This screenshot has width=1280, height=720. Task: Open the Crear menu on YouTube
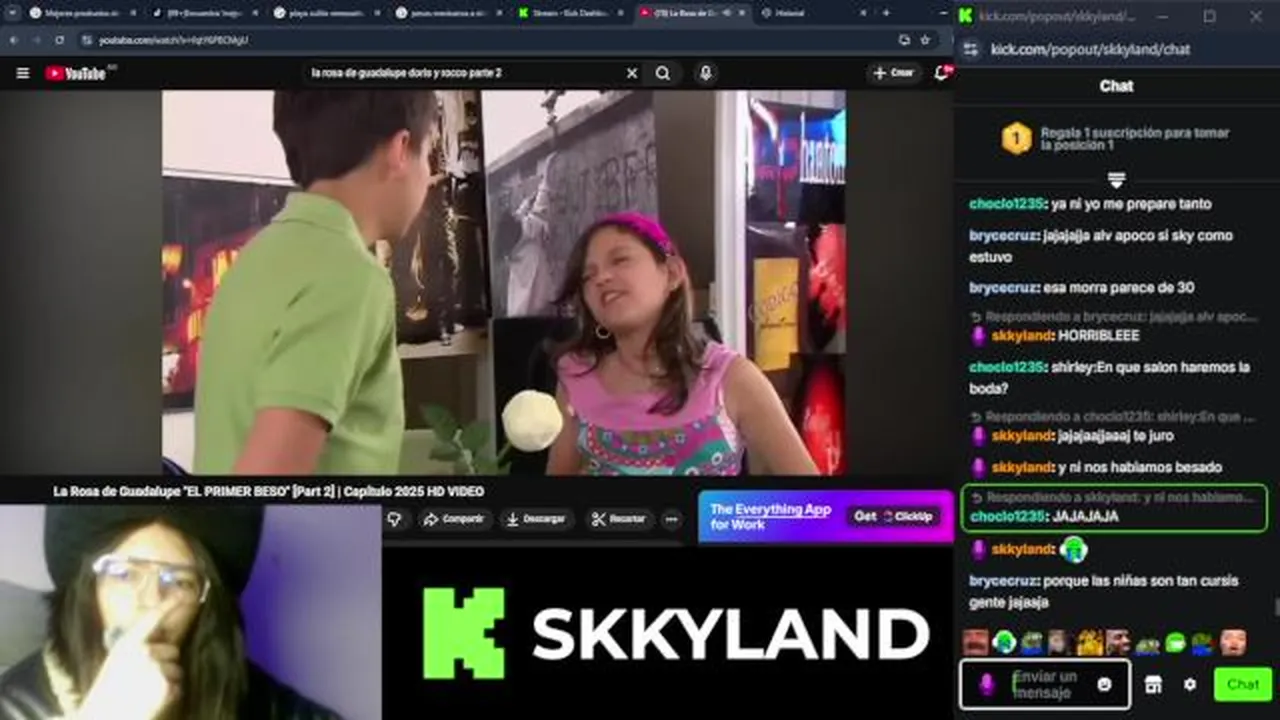point(893,73)
